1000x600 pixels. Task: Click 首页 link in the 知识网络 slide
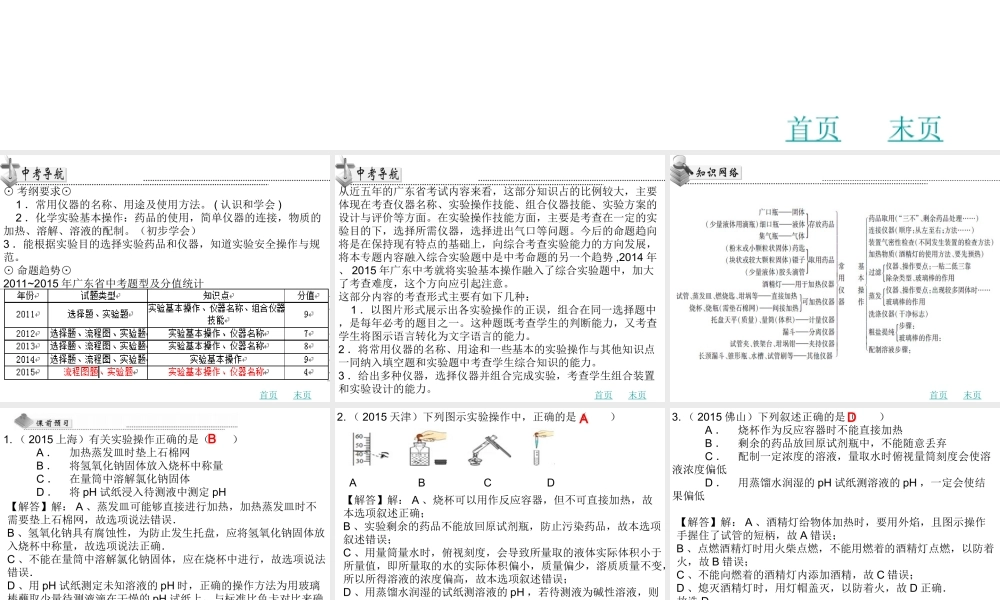(938, 395)
